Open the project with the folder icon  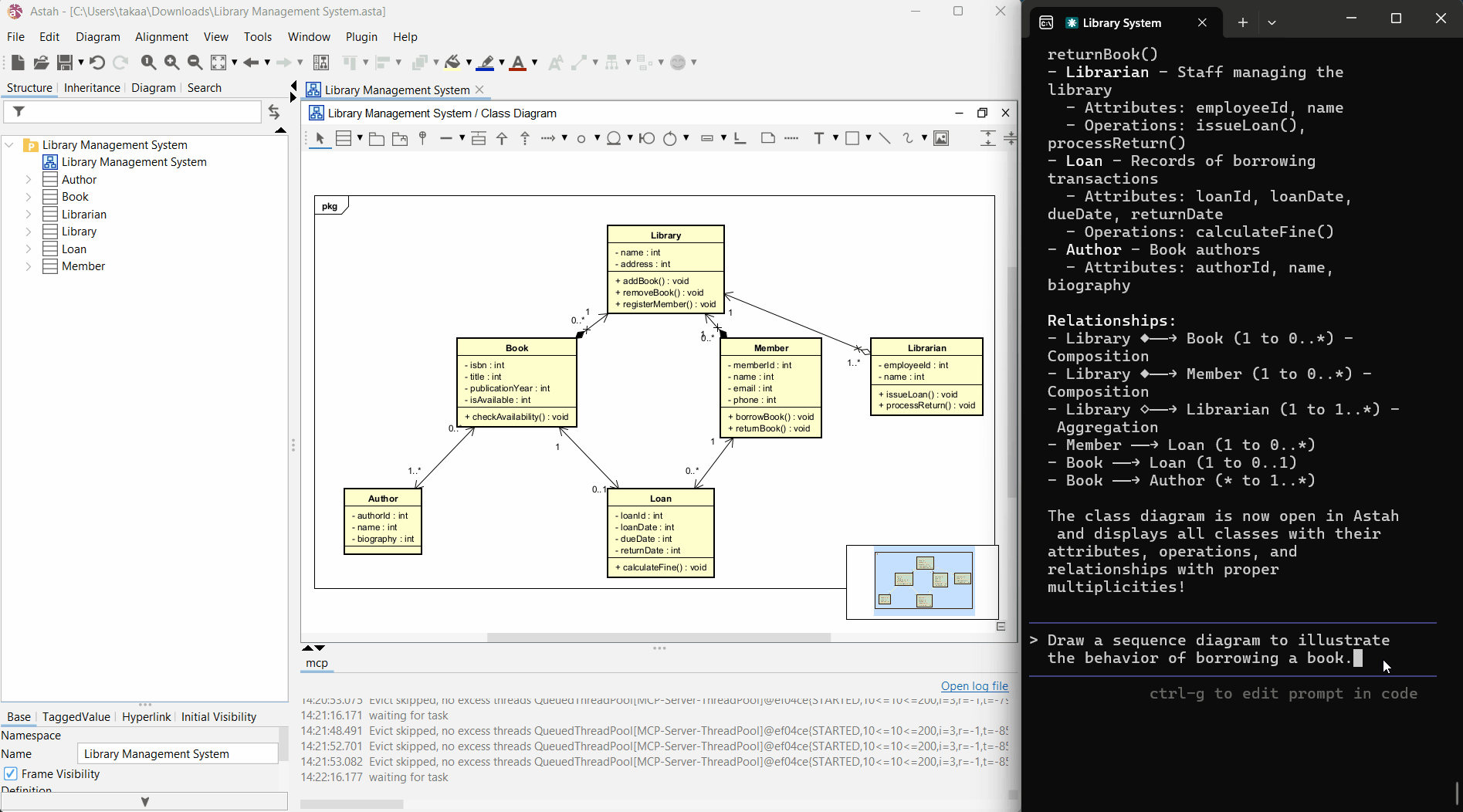coord(41,63)
